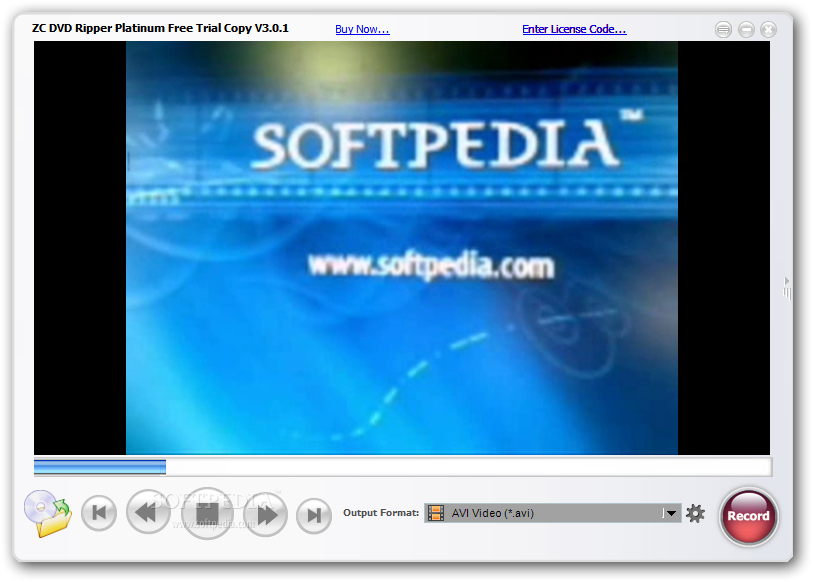Seek within the blue playback progress bar
Screen dimensions: 813x582
[403, 467]
